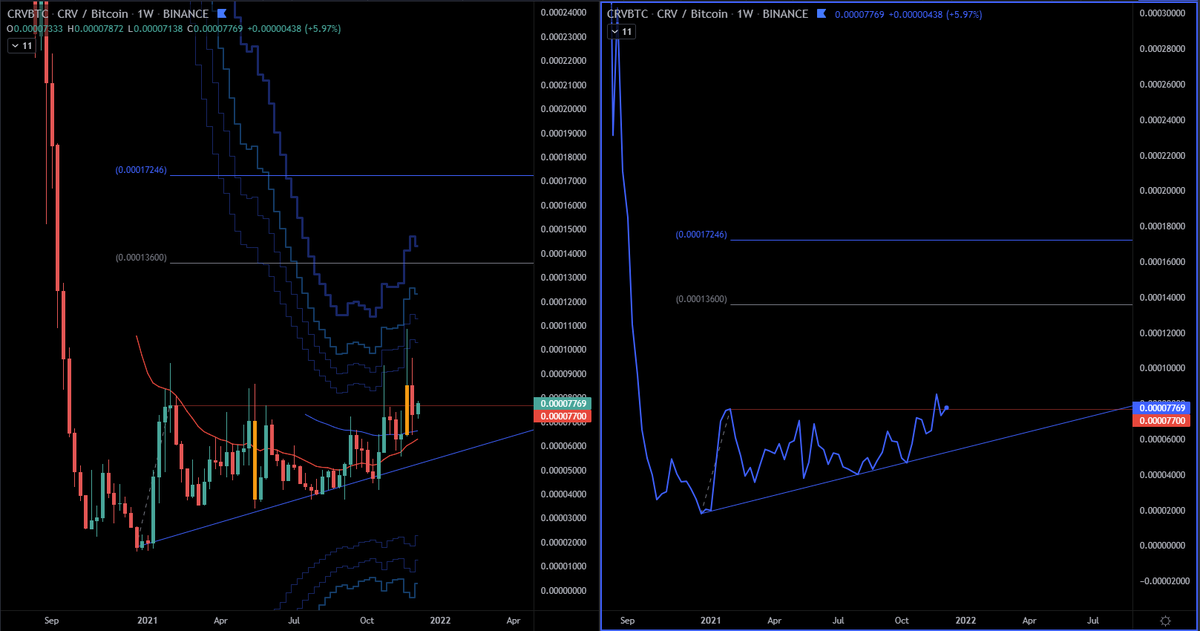Click the Sep label on left time axis

(51, 621)
